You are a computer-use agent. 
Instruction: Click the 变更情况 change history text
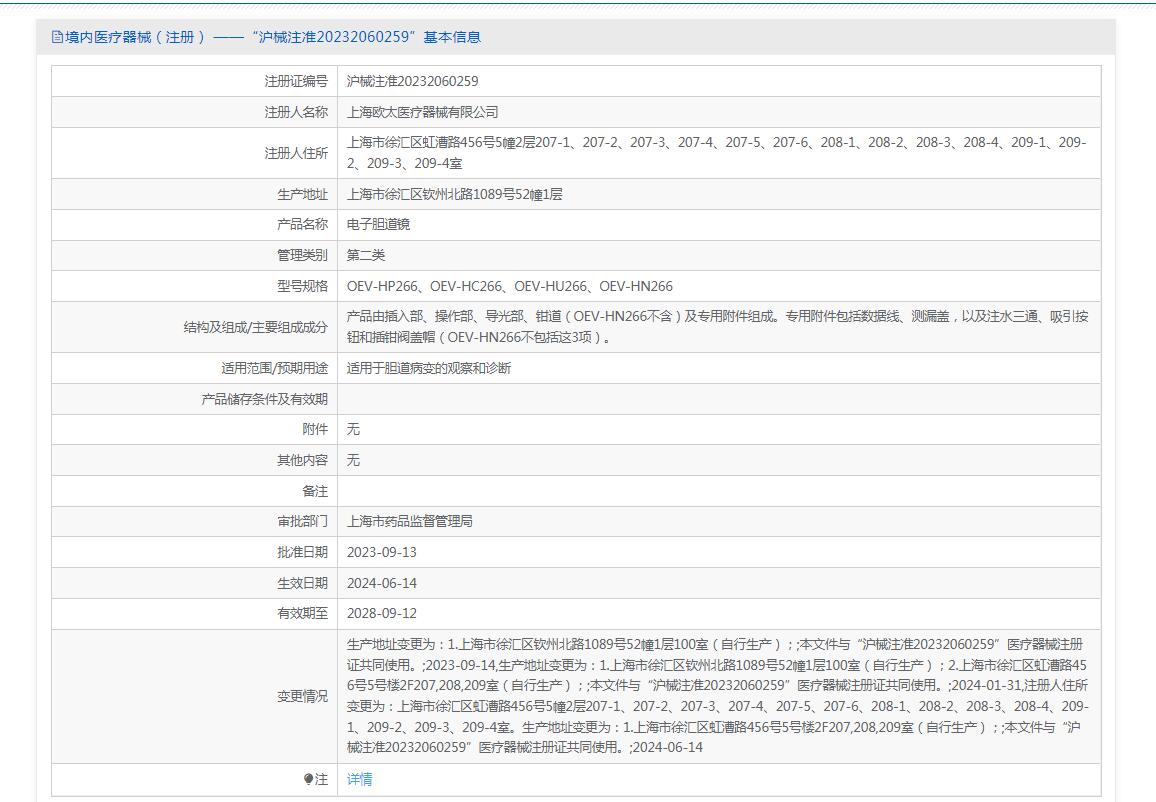pos(716,696)
